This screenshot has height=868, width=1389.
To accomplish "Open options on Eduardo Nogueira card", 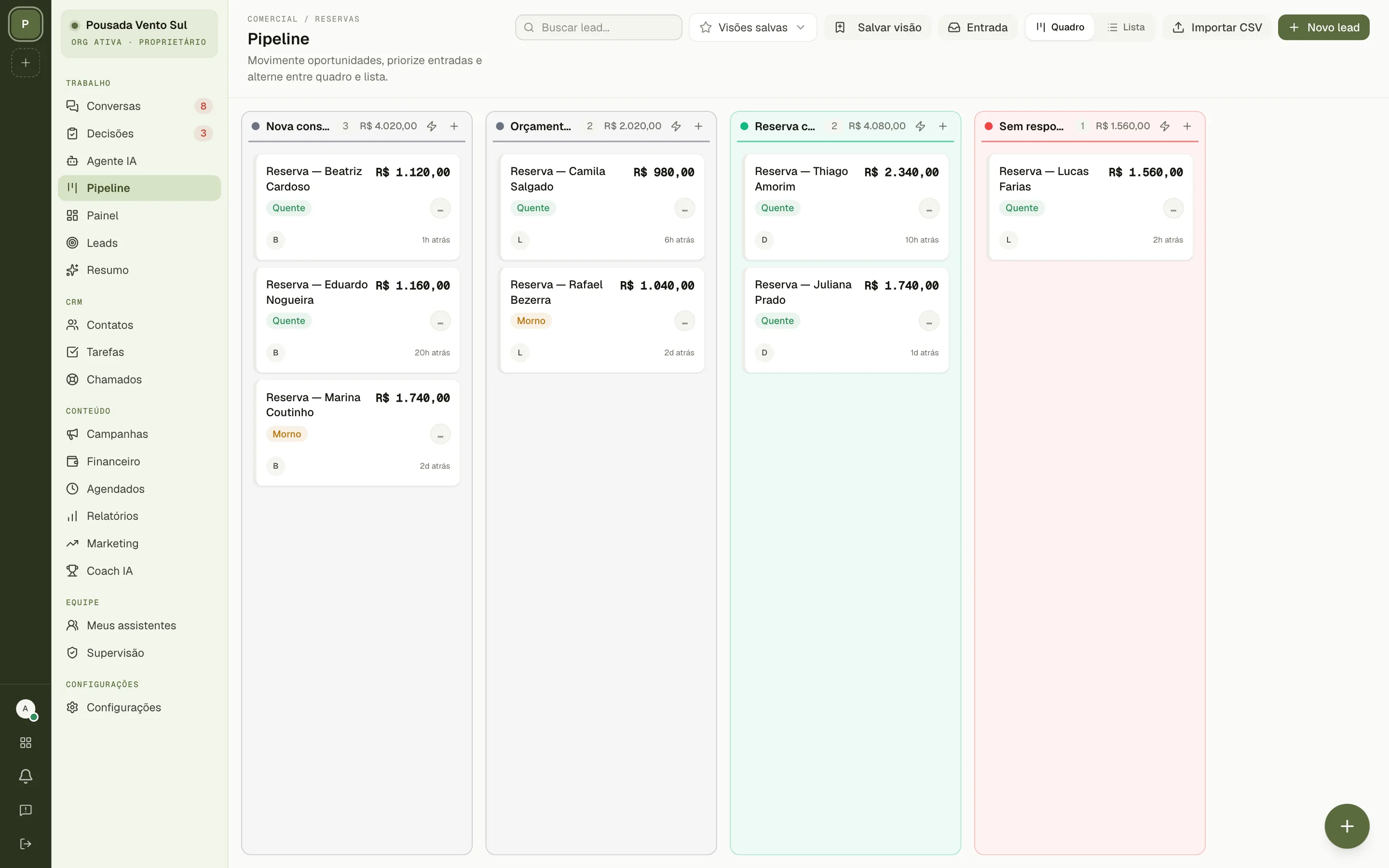I will (440, 321).
